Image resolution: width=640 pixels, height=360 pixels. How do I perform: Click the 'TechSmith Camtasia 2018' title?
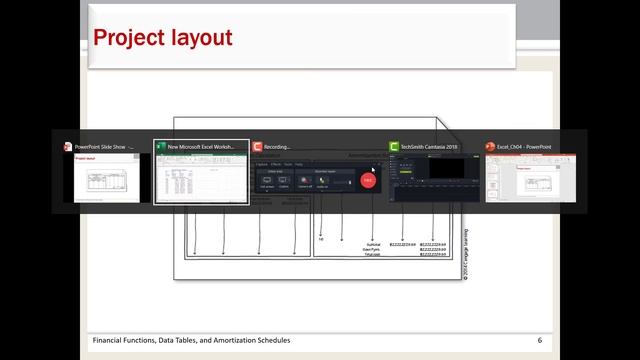pos(429,147)
